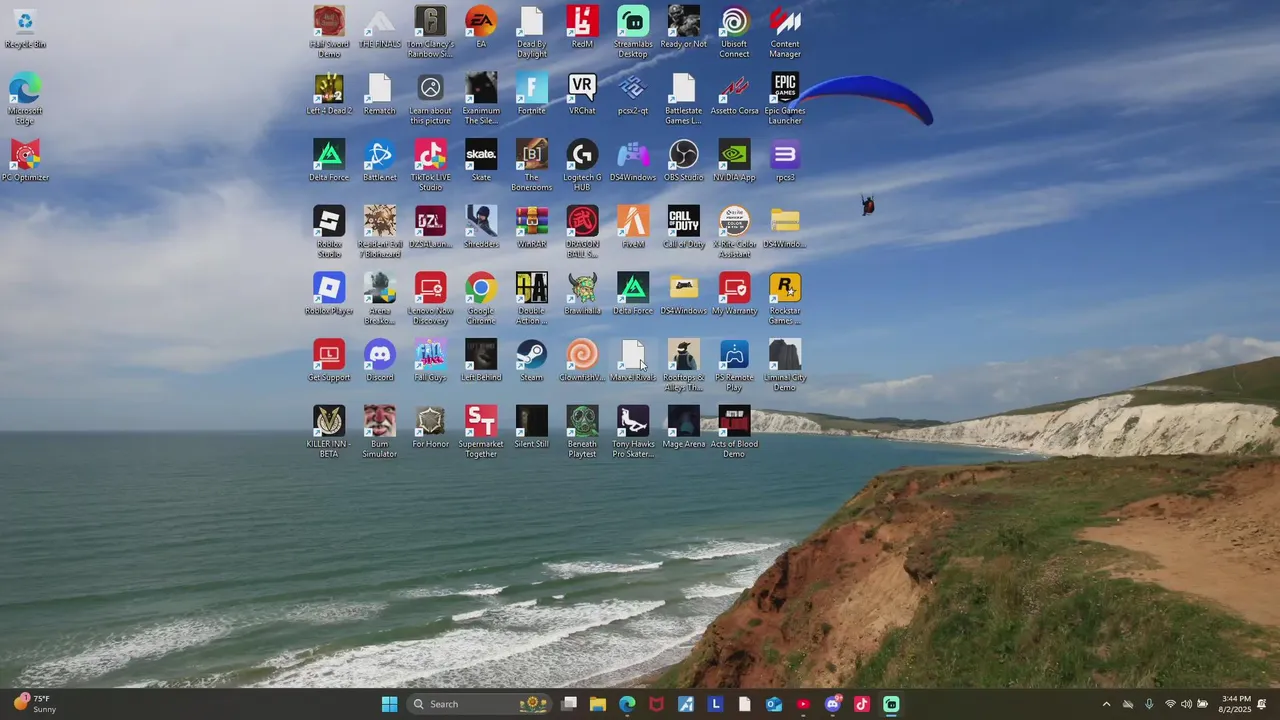This screenshot has width=1280, height=720.
Task: Select Tony Hawks Pro Skater shortcut
Action: click(x=633, y=432)
